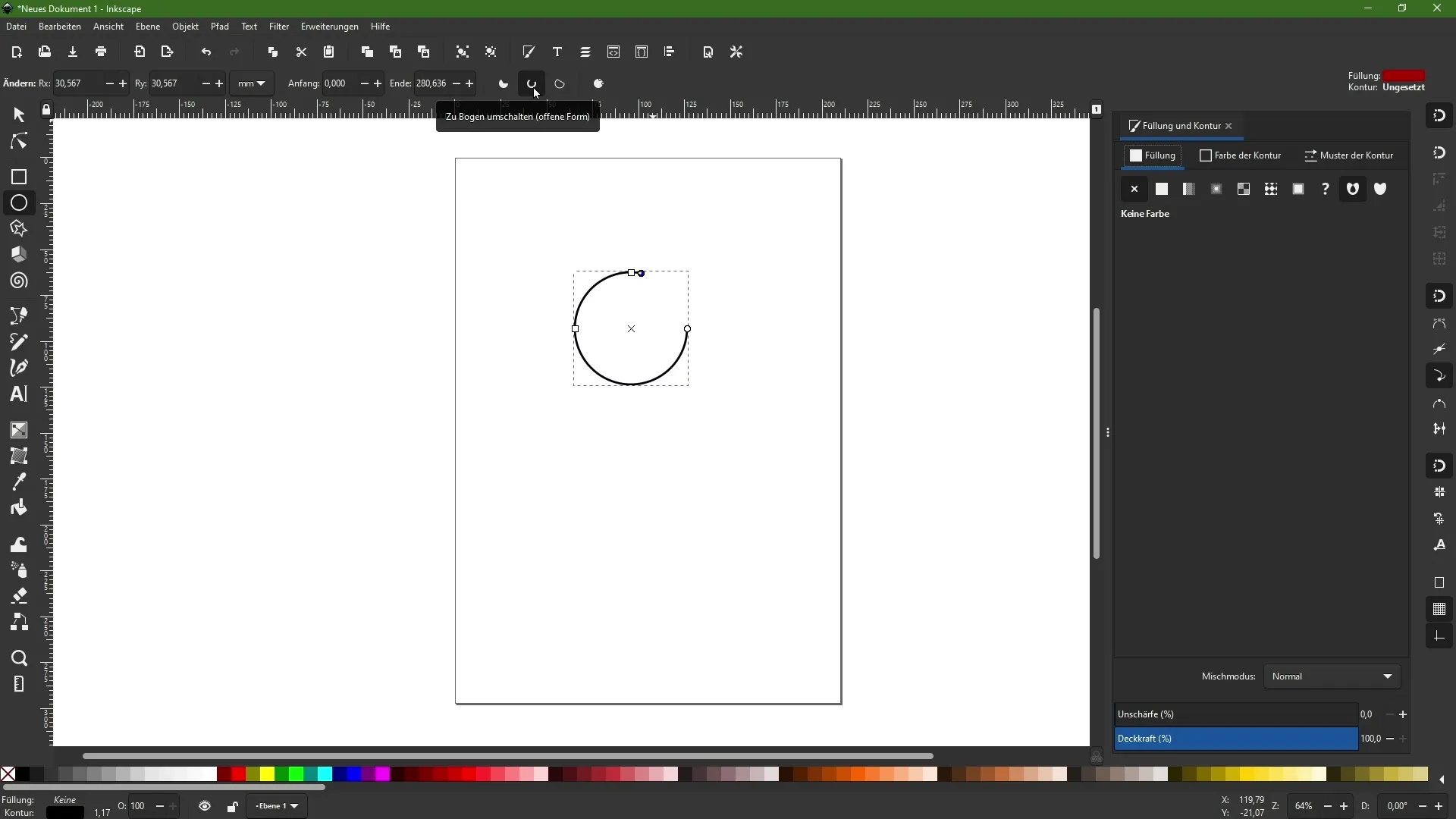Select the arc/open shape toggle button
This screenshot has height=819, width=1456.
pyautogui.click(x=531, y=83)
